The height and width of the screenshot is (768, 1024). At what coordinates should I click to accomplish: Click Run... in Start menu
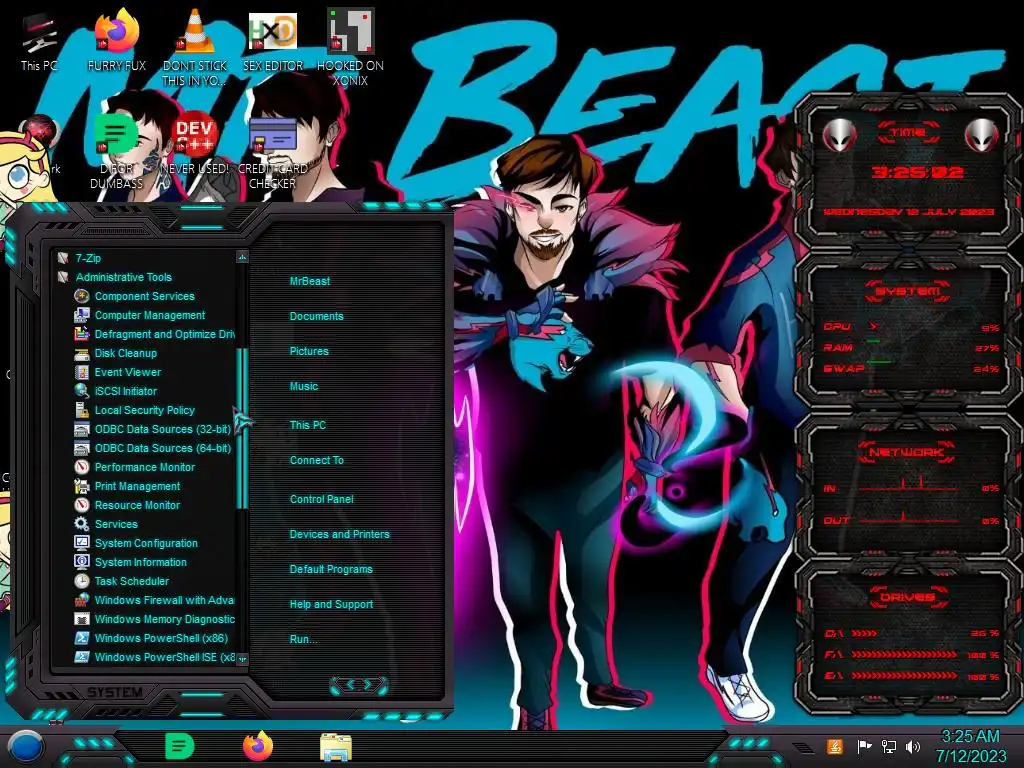(303, 639)
